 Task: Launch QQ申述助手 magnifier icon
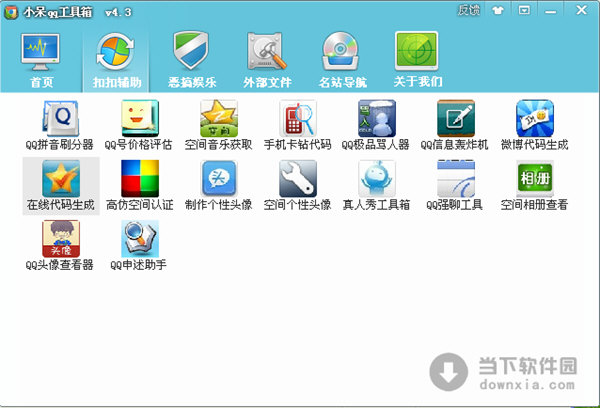pyautogui.click(x=140, y=238)
